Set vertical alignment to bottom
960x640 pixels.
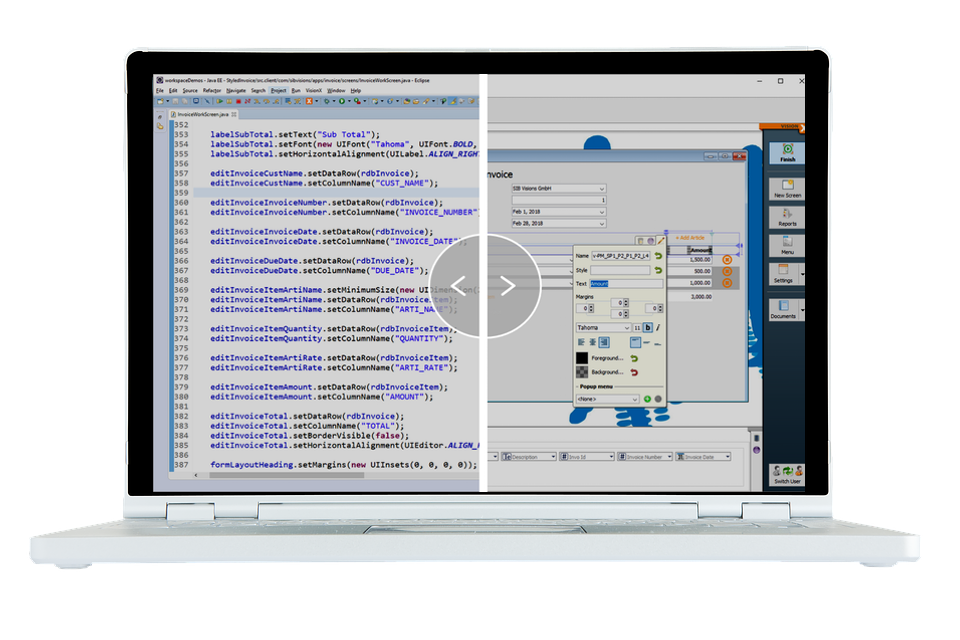coord(658,342)
